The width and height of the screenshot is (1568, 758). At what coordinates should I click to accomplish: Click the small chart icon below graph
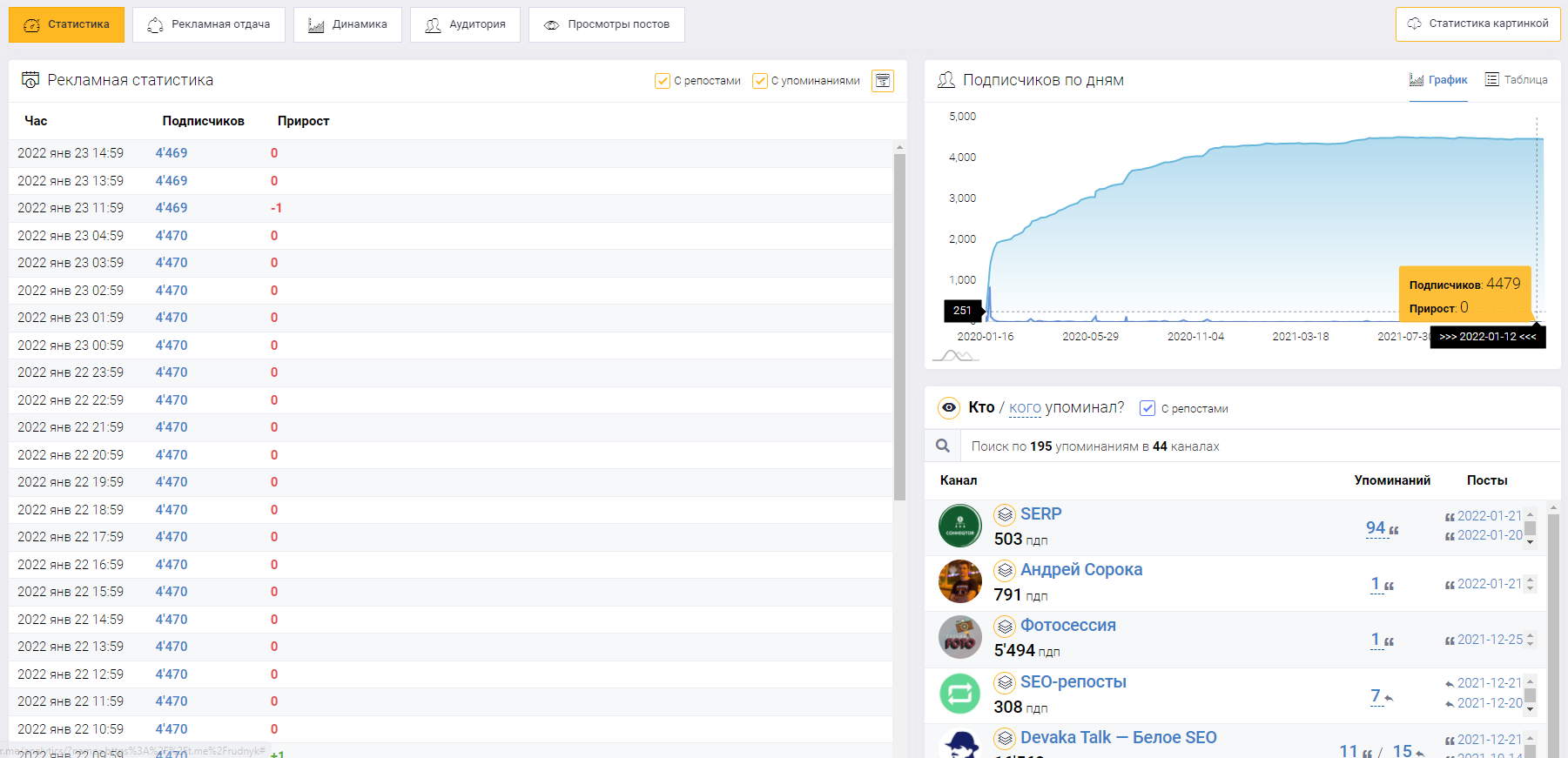click(955, 356)
